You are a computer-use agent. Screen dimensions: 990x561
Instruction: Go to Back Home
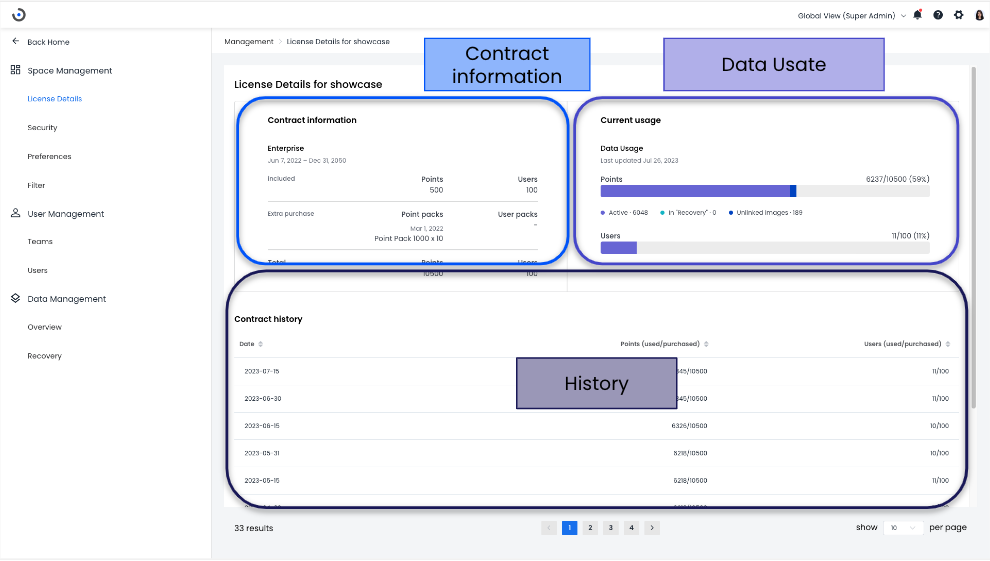[x=48, y=42]
